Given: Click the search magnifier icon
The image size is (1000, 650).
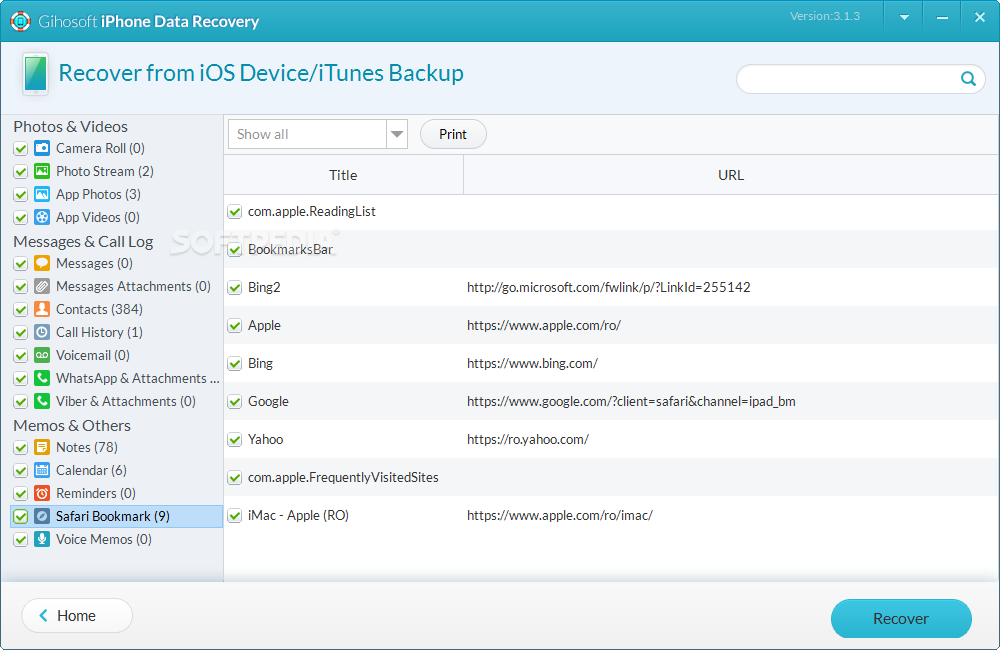Looking at the screenshot, I should pos(968,78).
